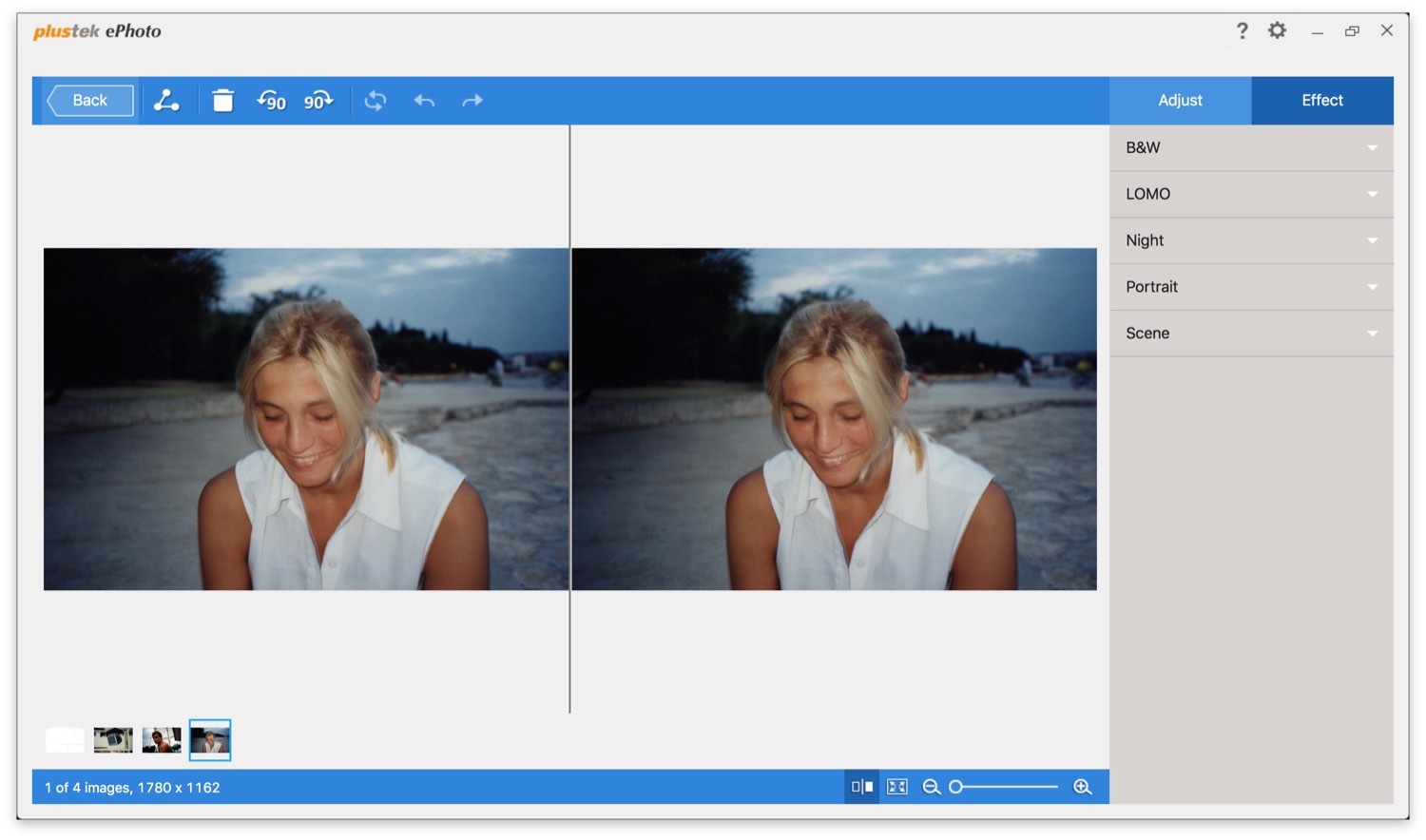Rotate image 90 degrees clockwise
This screenshot has width=1426, height=840.
coord(318,101)
